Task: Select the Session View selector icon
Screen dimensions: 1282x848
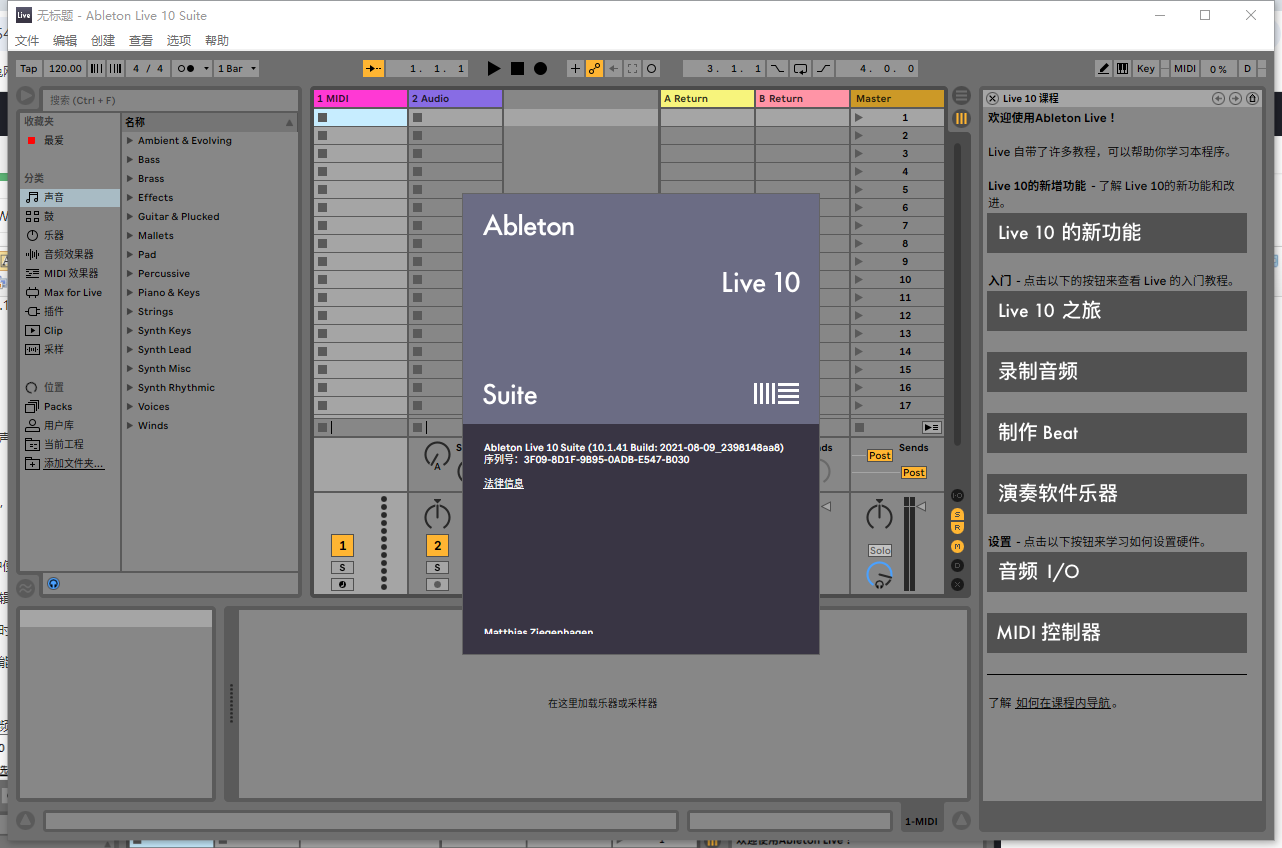Action: 961,118
